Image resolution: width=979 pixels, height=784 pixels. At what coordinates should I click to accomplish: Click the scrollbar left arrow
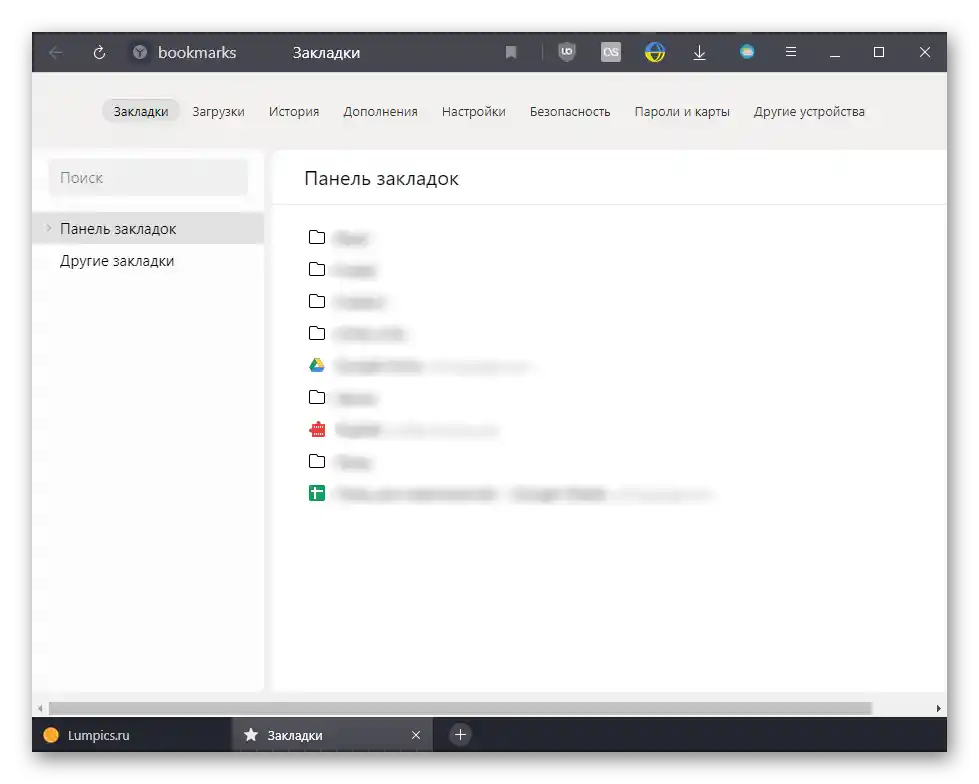[40, 708]
